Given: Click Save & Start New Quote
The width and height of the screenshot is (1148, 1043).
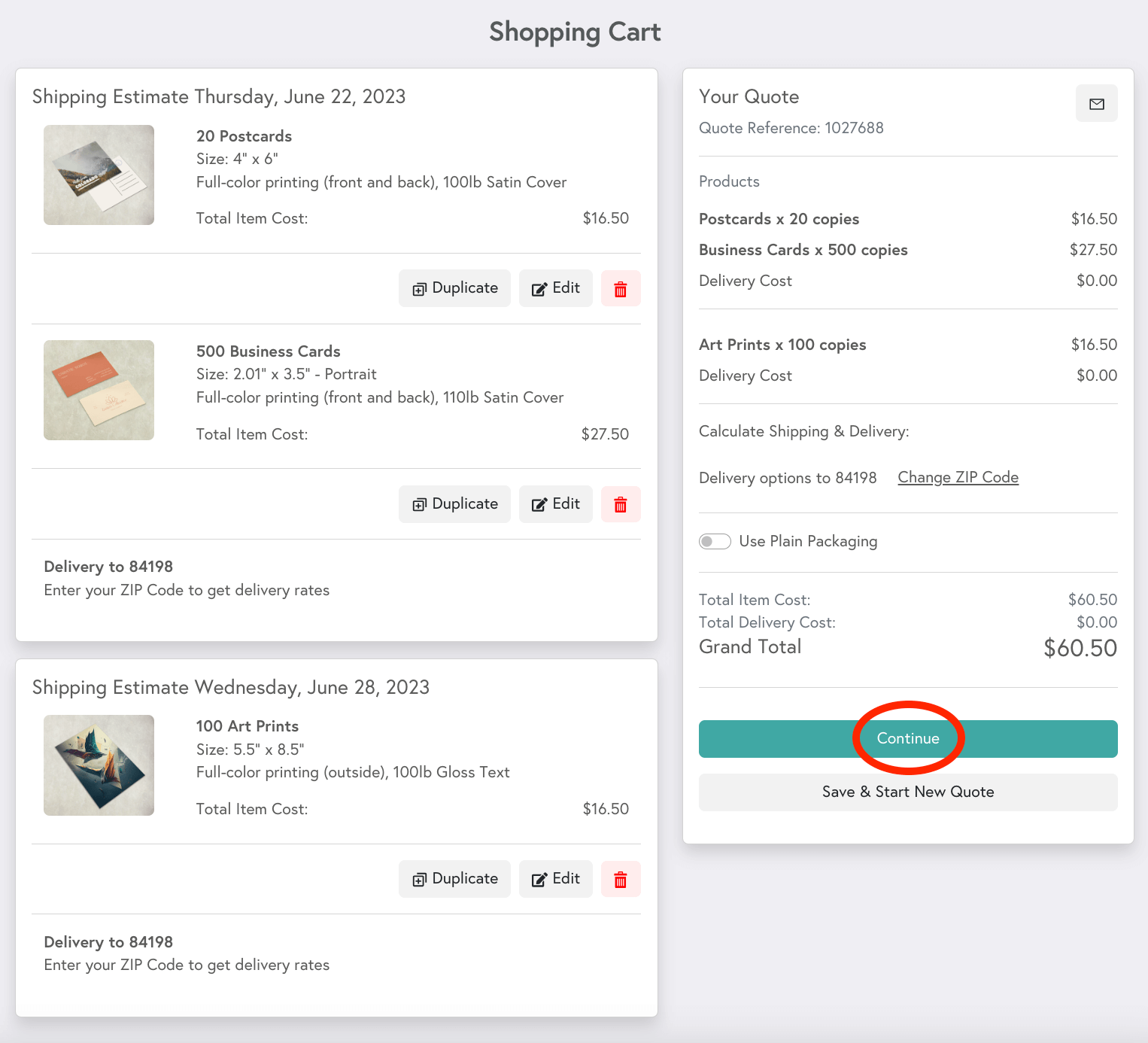Looking at the screenshot, I should (908, 792).
